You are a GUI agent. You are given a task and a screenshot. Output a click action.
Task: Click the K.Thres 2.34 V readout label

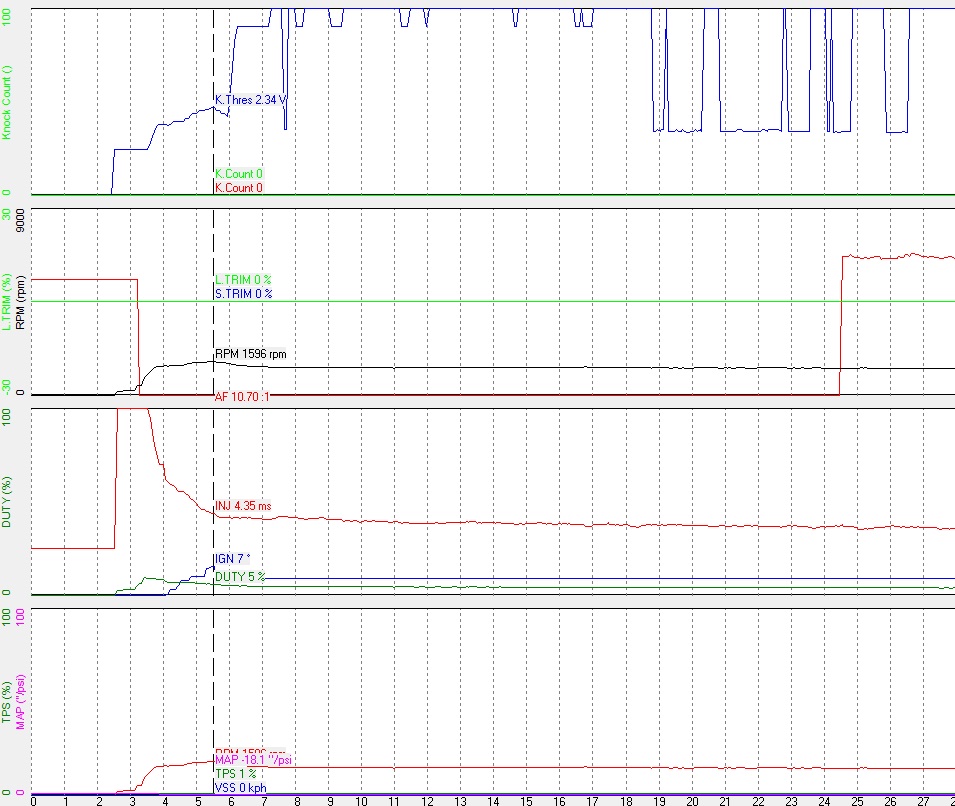coord(251,100)
